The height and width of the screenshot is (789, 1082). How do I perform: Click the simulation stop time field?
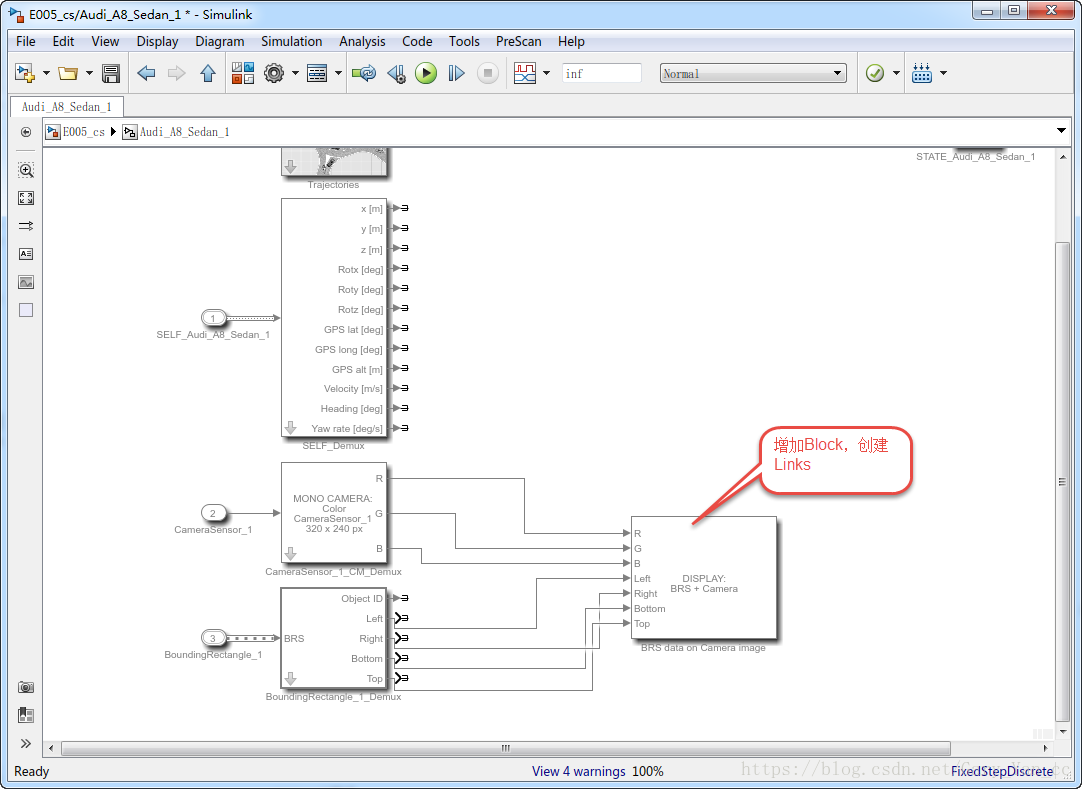[602, 73]
